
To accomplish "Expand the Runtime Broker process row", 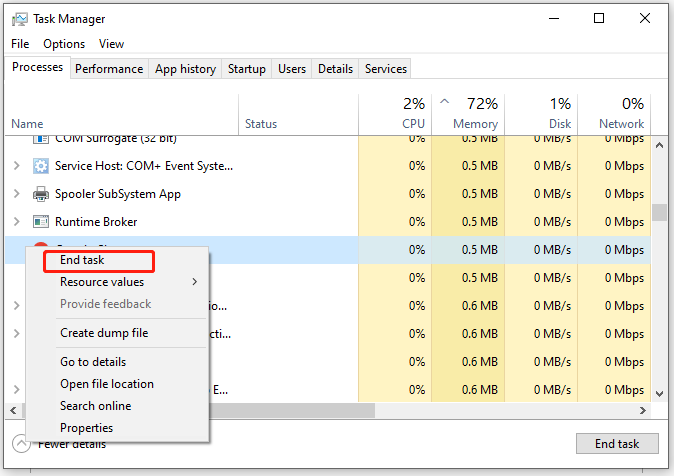I will click(x=16, y=221).
